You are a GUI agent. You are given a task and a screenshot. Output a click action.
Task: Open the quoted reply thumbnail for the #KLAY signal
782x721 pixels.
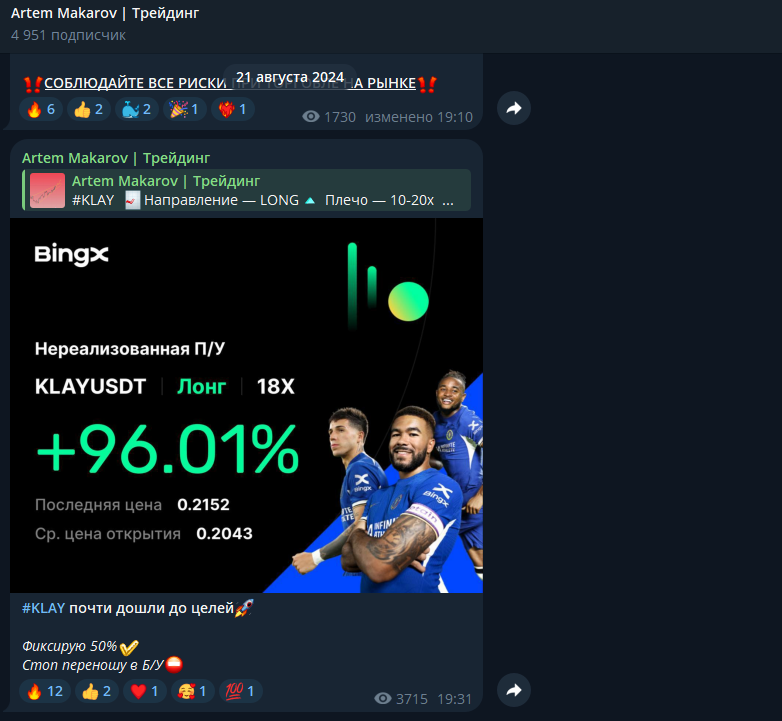point(47,190)
